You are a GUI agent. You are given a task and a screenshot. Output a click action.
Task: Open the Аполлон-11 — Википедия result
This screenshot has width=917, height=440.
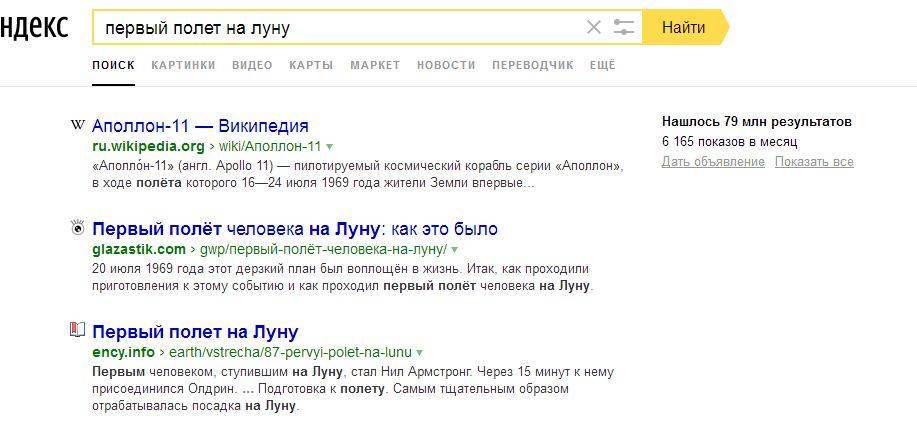click(200, 126)
